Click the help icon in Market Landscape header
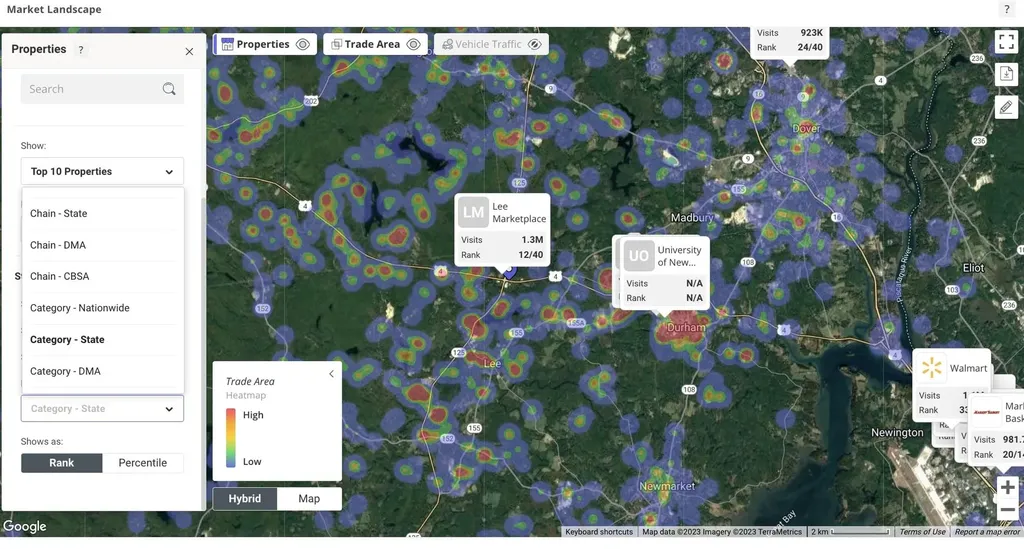Viewport: 1024px width, 549px height. pyautogui.click(x=1006, y=9)
